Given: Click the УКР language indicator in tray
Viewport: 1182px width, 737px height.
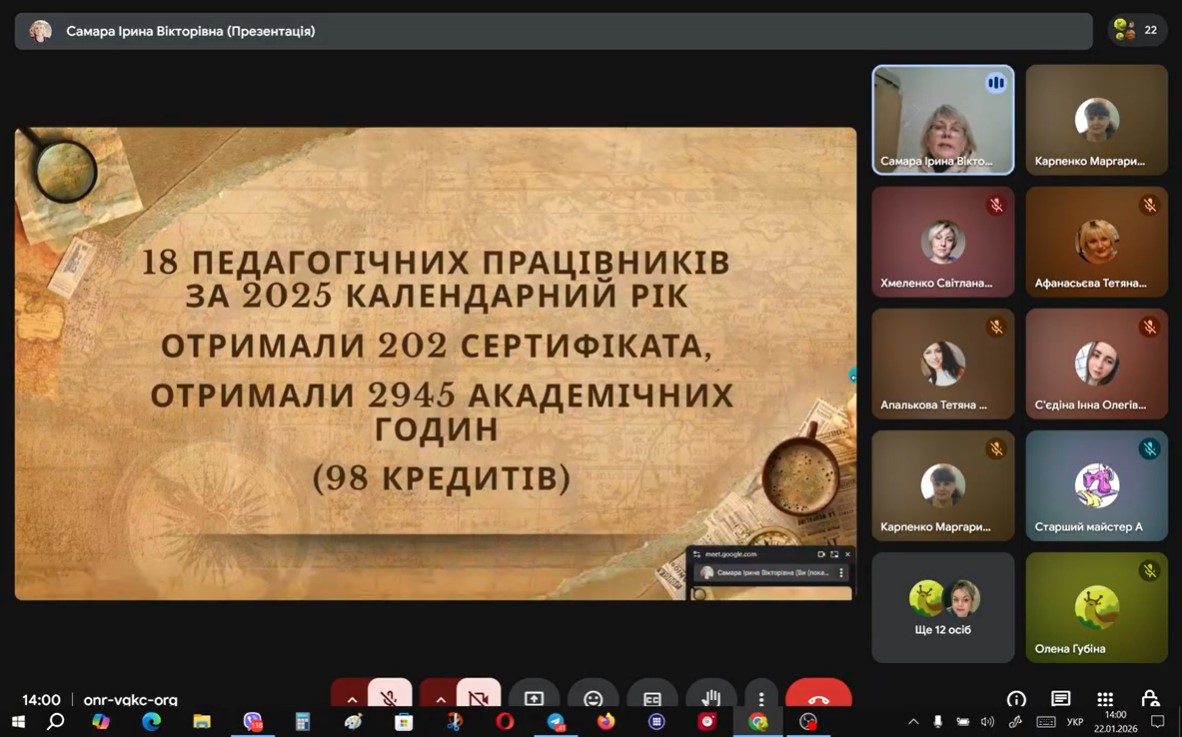Looking at the screenshot, I should tap(1075, 722).
